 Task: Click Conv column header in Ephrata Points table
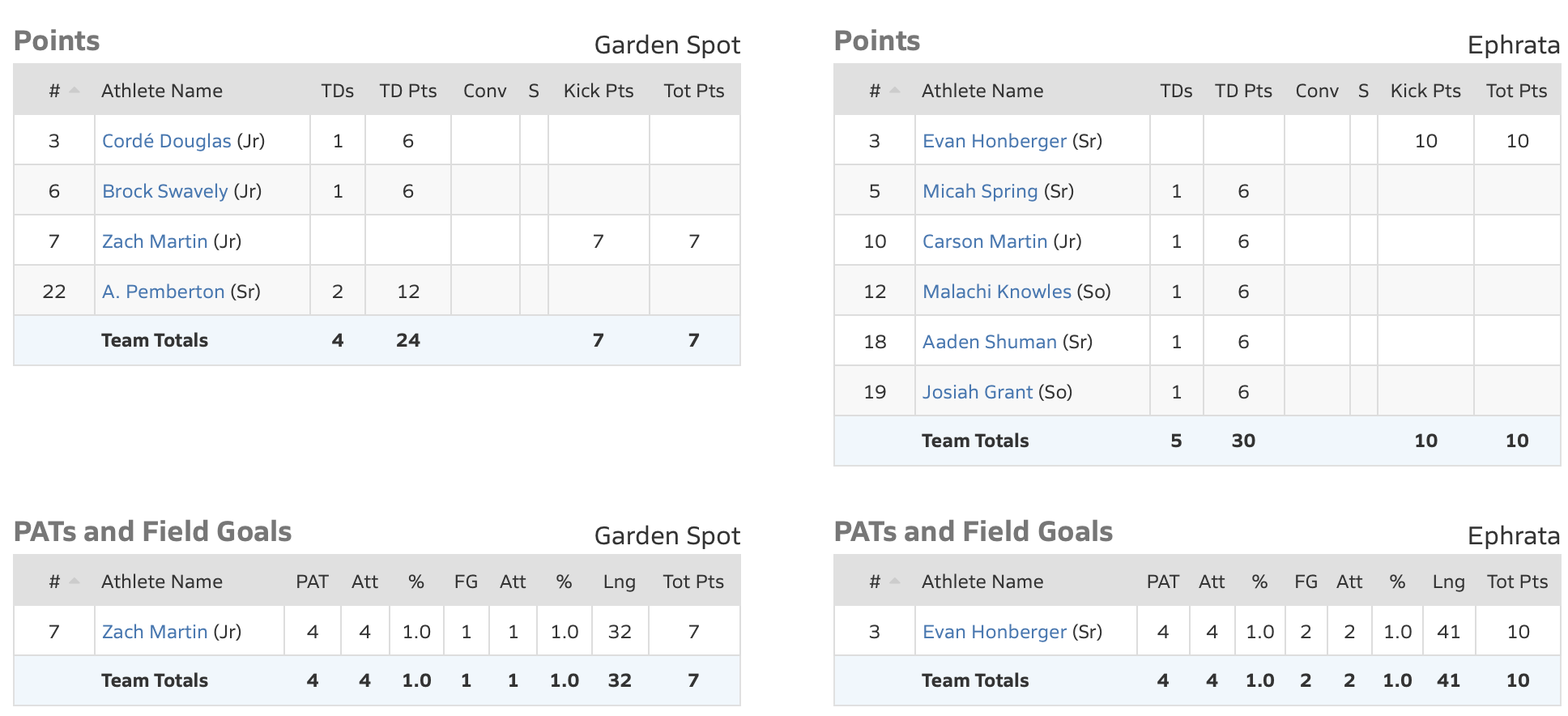pos(1317,91)
